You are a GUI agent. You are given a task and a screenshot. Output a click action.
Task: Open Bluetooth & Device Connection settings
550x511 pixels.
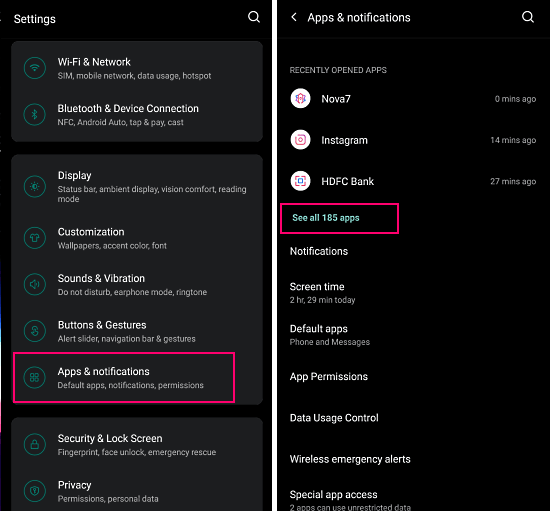(137, 115)
